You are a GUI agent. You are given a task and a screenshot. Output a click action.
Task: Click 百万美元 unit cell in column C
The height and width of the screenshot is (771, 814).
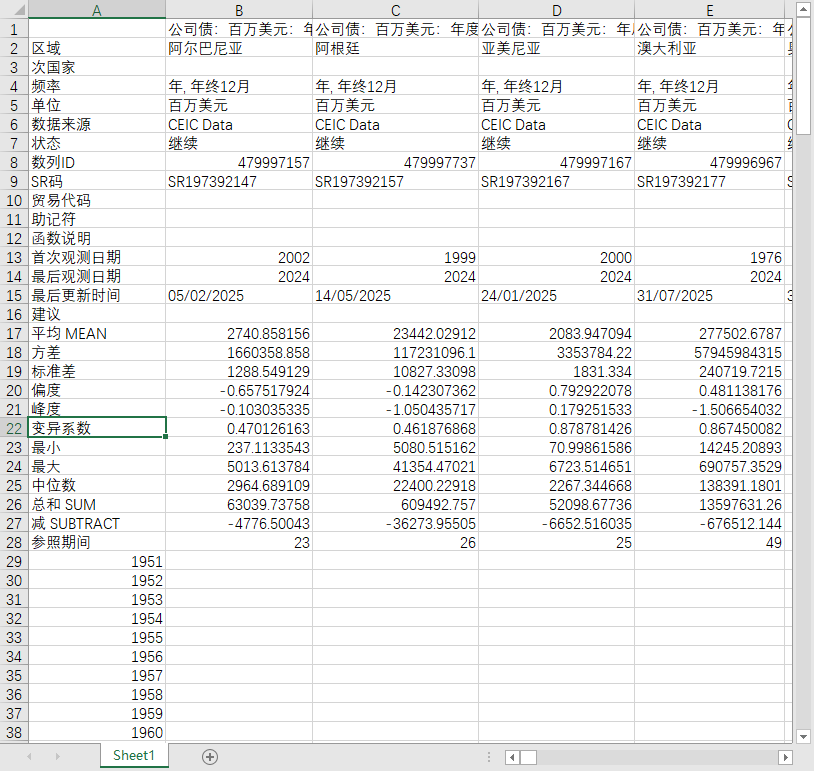click(396, 105)
